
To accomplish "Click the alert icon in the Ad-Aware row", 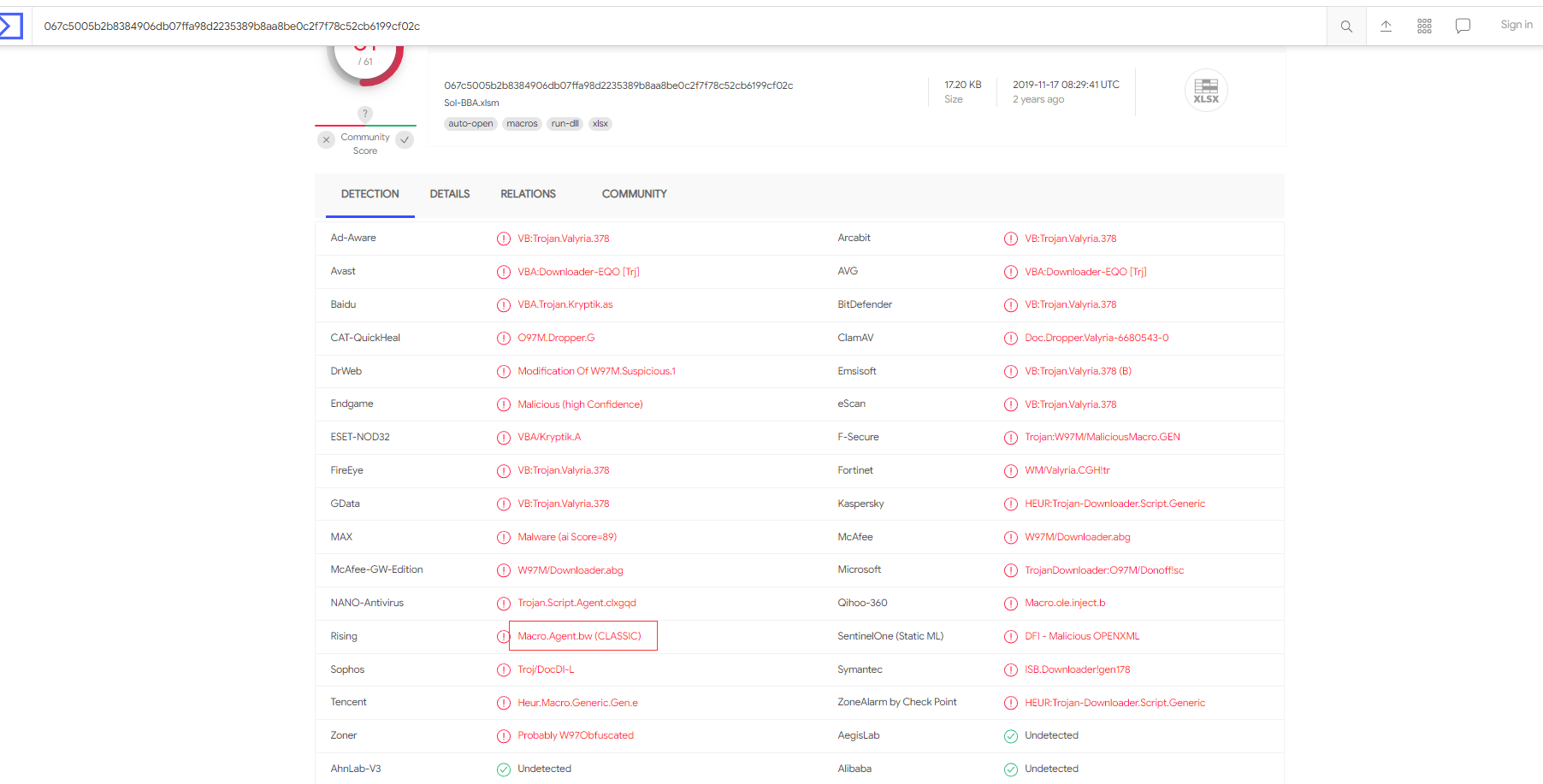I will [504, 239].
